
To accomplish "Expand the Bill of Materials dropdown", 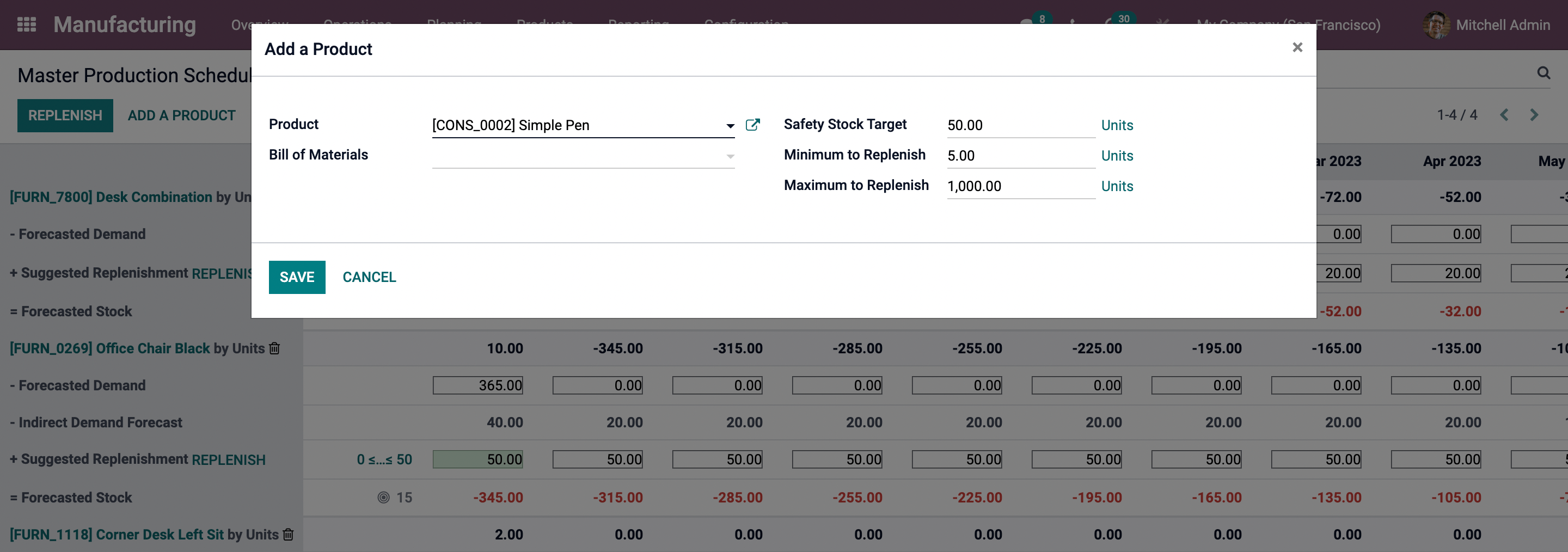I will tap(730, 156).
